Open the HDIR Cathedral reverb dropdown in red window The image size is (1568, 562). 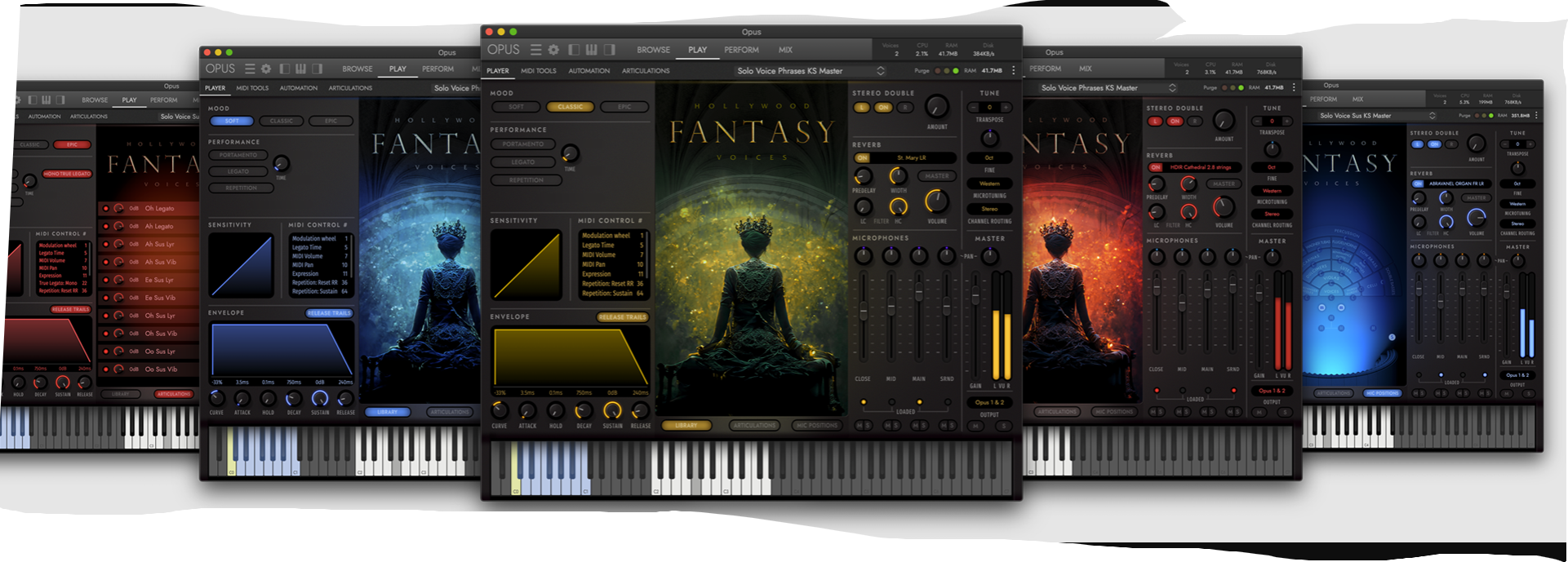[1204, 167]
